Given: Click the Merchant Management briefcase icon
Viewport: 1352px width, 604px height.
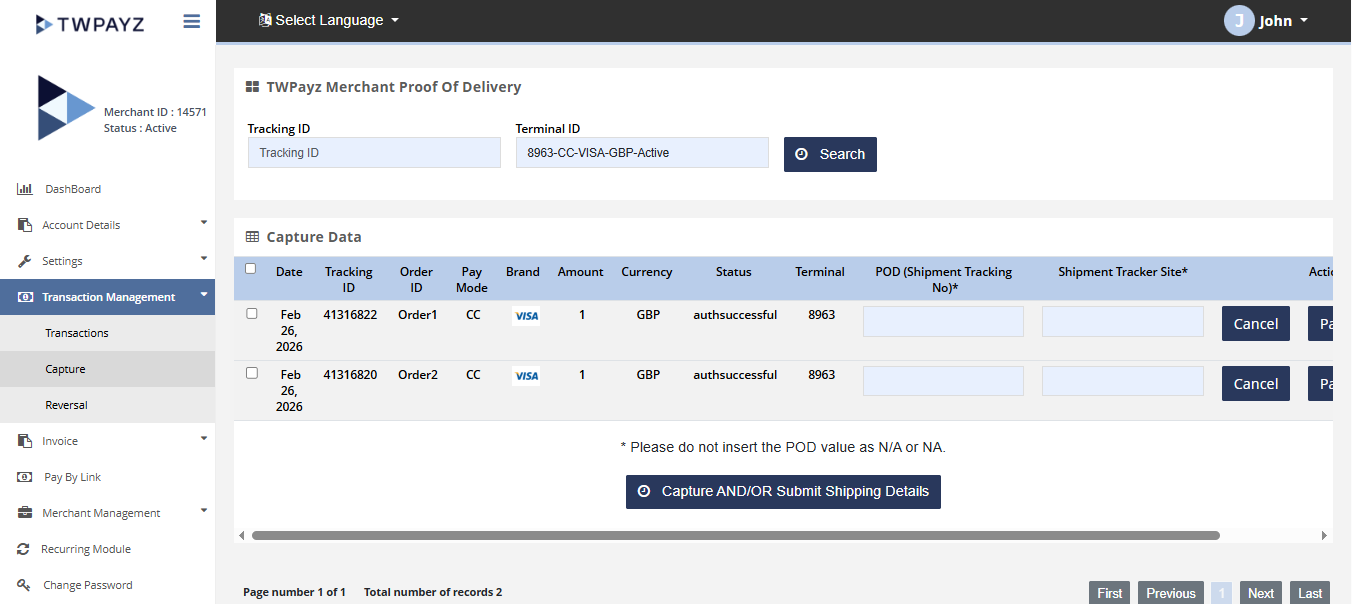Looking at the screenshot, I should click(25, 513).
